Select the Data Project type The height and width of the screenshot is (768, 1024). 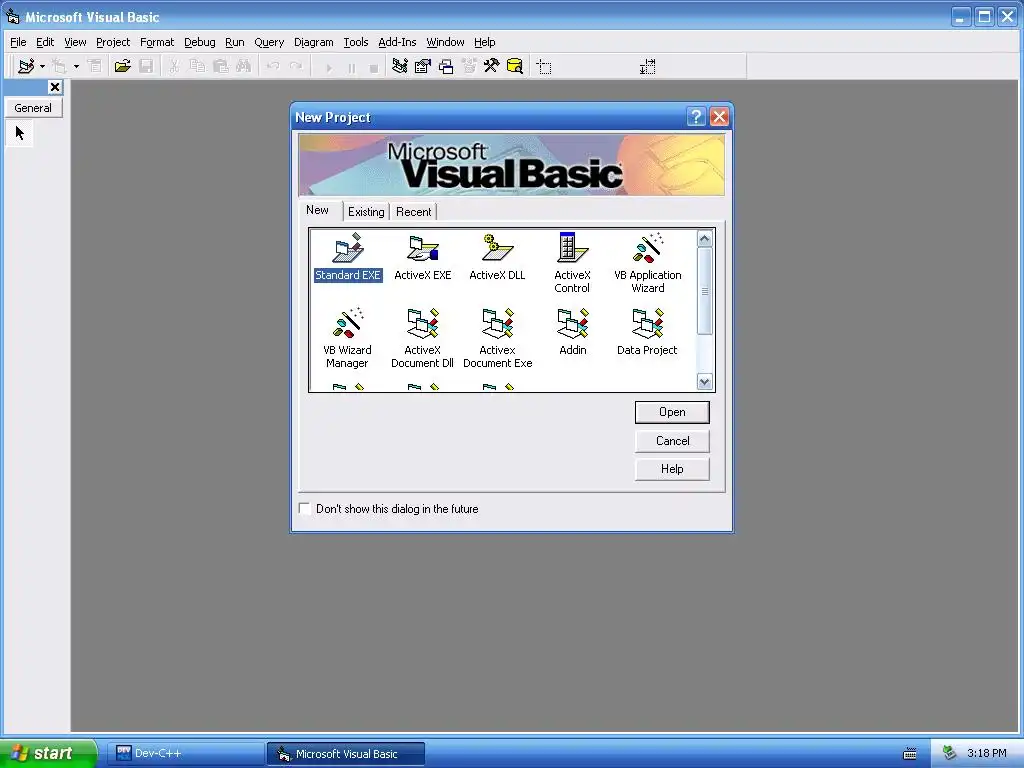pos(647,332)
